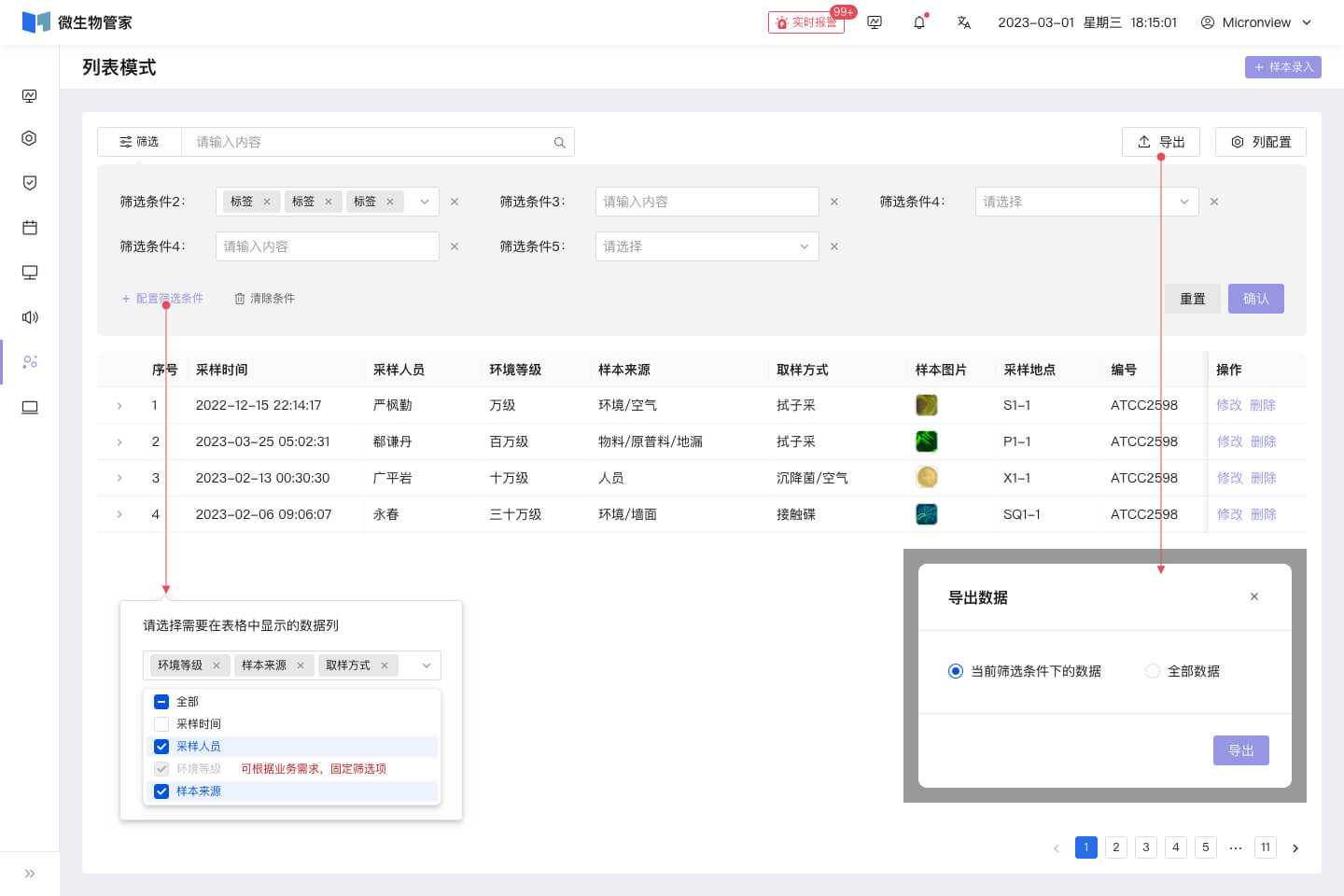Expand table row 1 details
Screen dimensions: 1344x896
(119, 406)
